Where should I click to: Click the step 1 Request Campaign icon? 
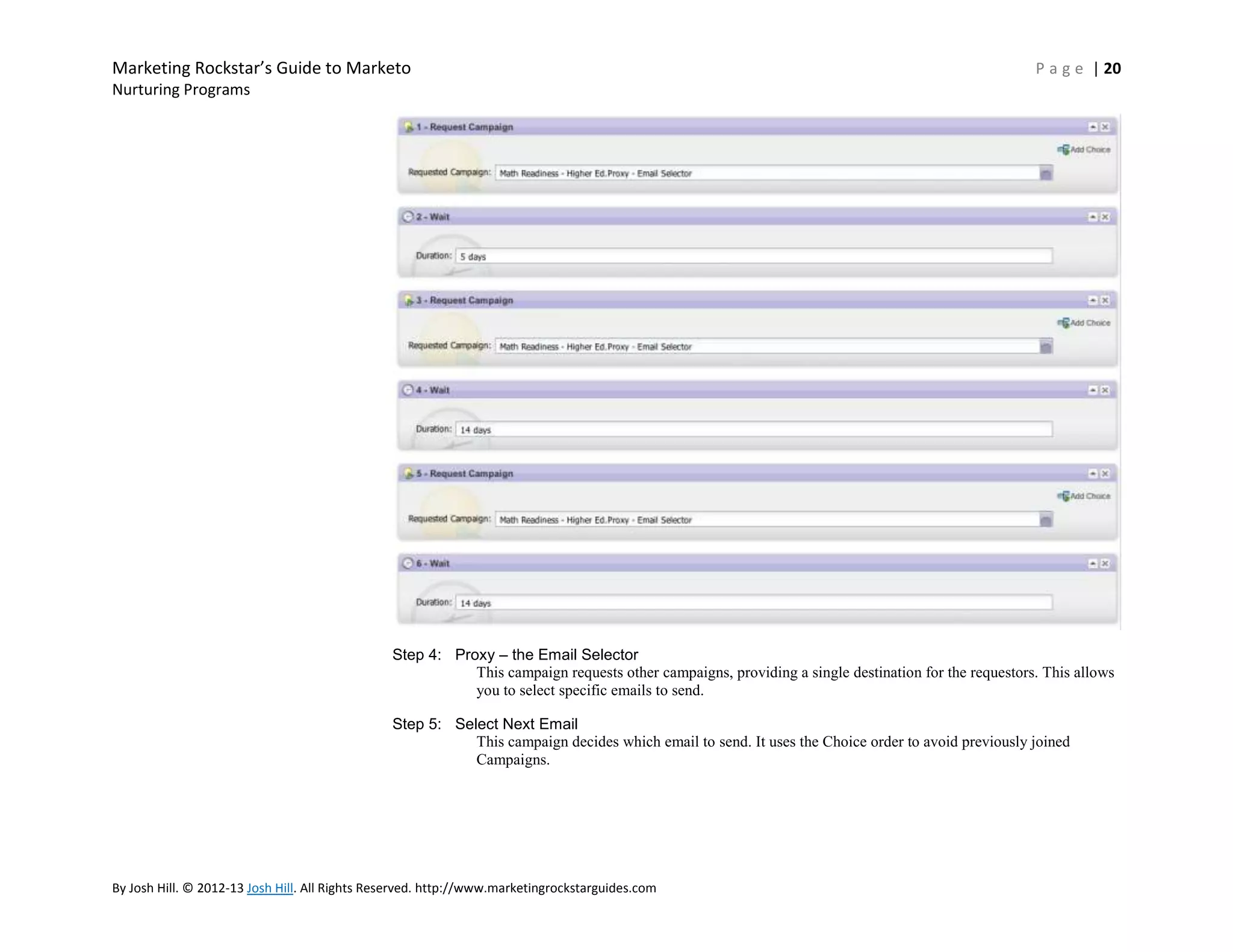tap(409, 127)
